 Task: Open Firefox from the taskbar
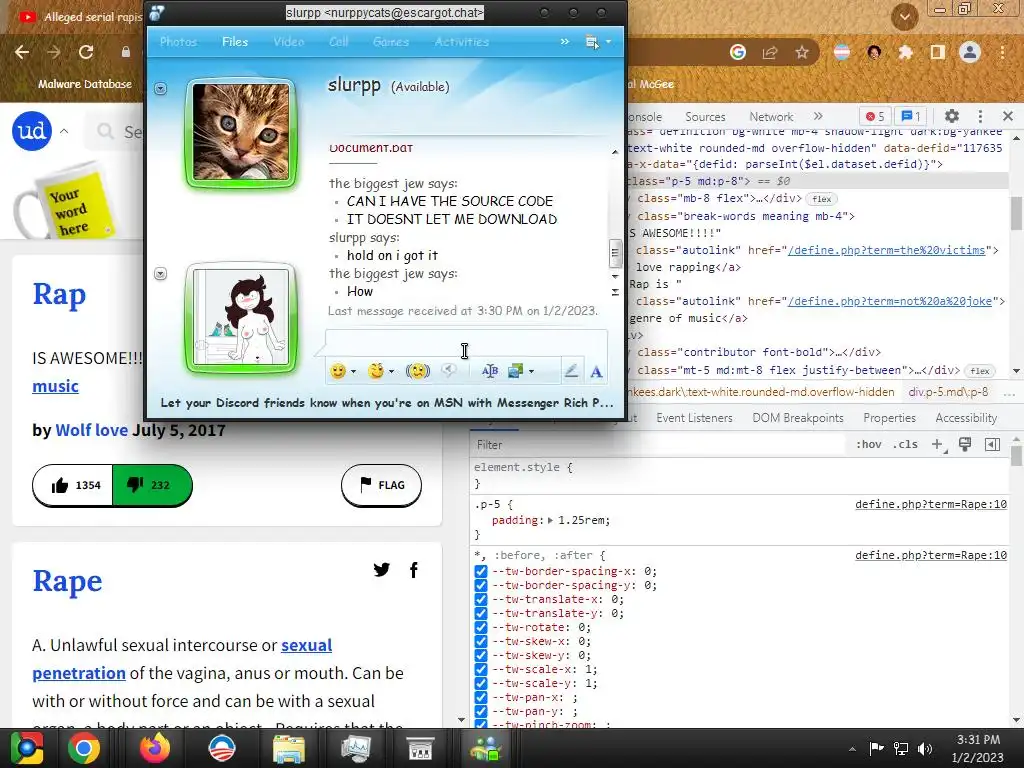pyautogui.click(x=154, y=748)
